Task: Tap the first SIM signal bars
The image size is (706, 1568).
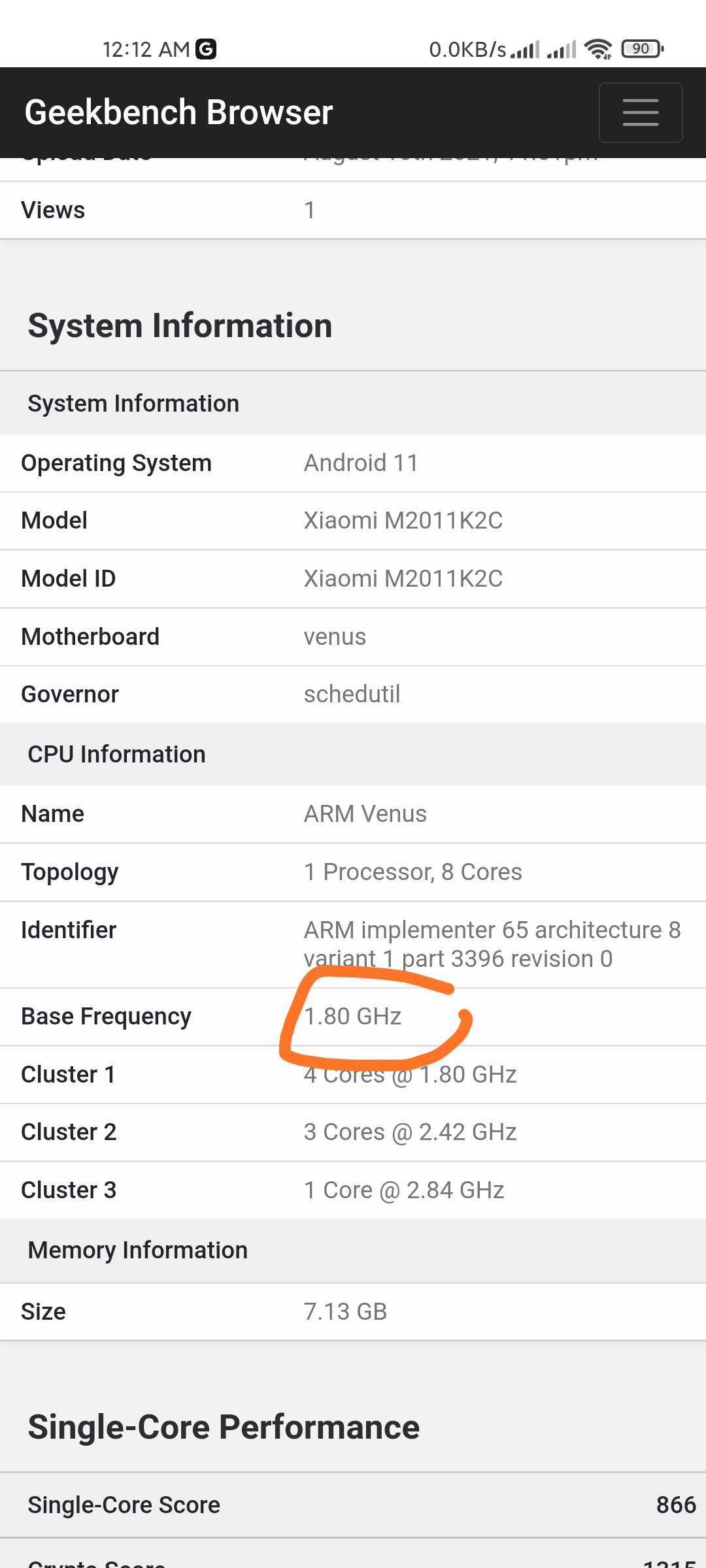Action: [x=525, y=49]
